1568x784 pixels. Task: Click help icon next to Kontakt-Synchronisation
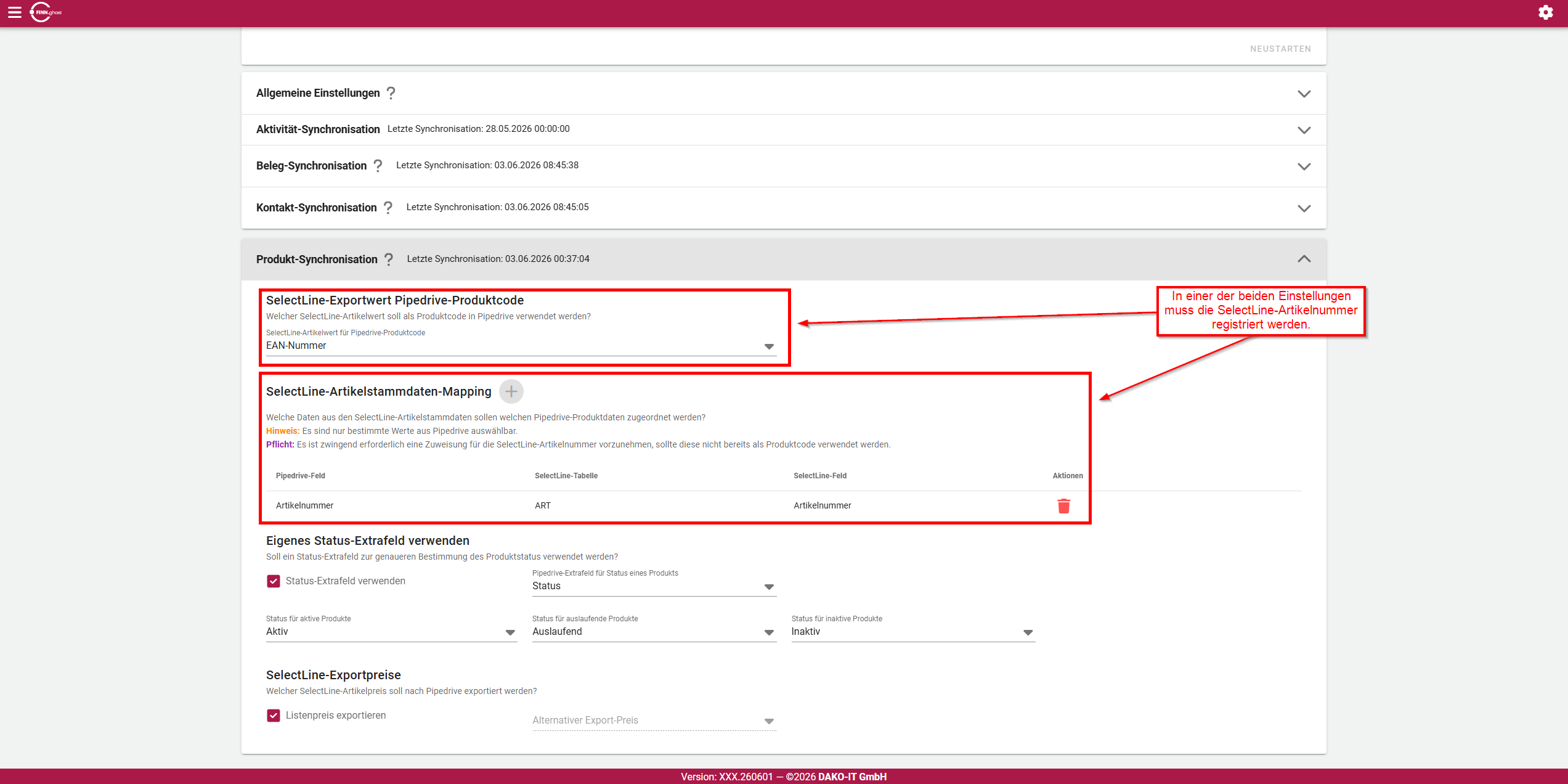click(388, 208)
